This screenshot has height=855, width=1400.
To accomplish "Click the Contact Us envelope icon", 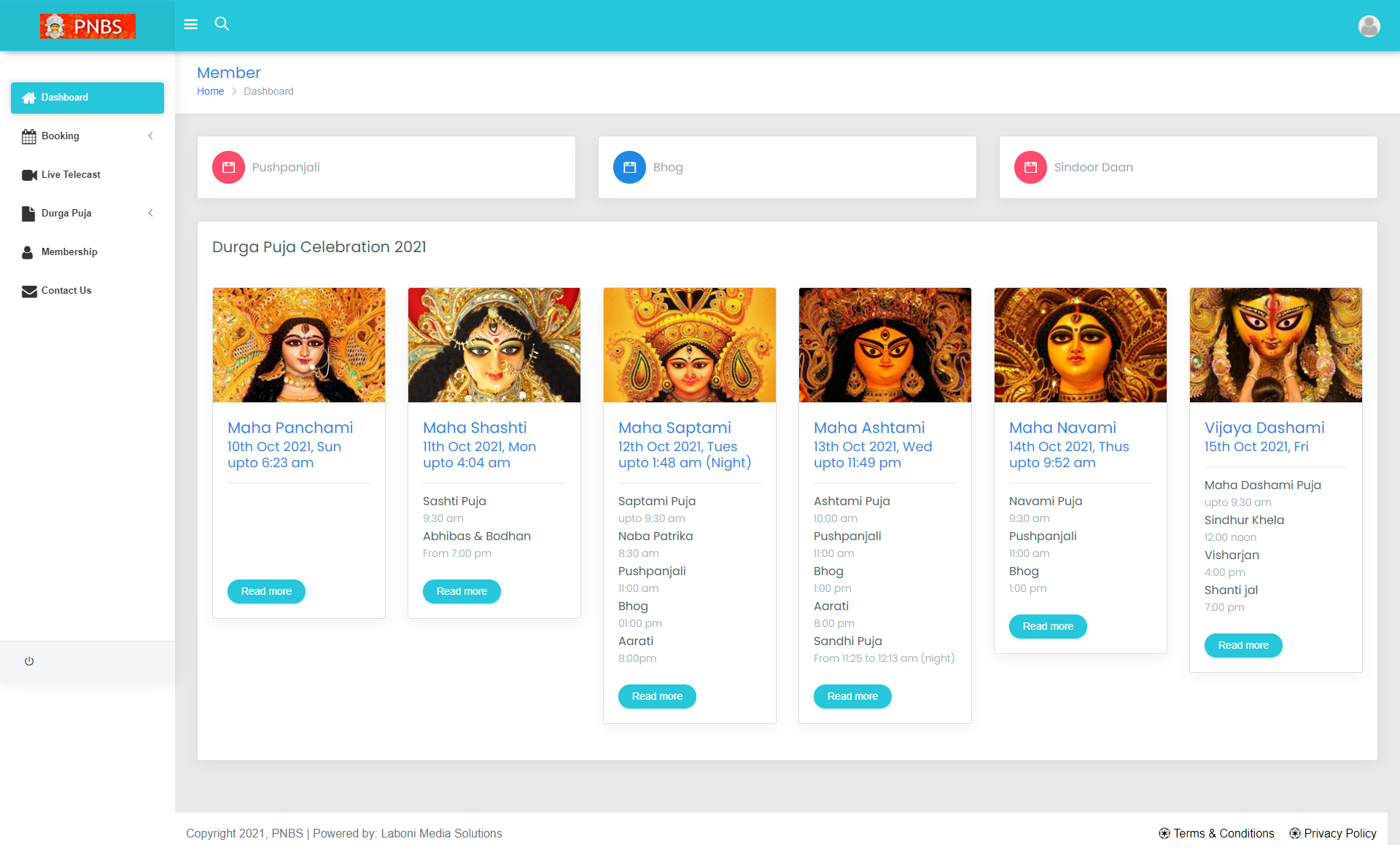I will [x=29, y=291].
